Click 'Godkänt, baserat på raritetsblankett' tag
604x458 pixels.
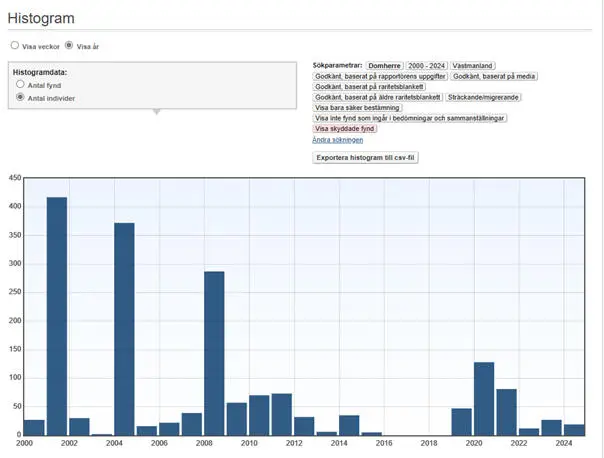(369, 87)
